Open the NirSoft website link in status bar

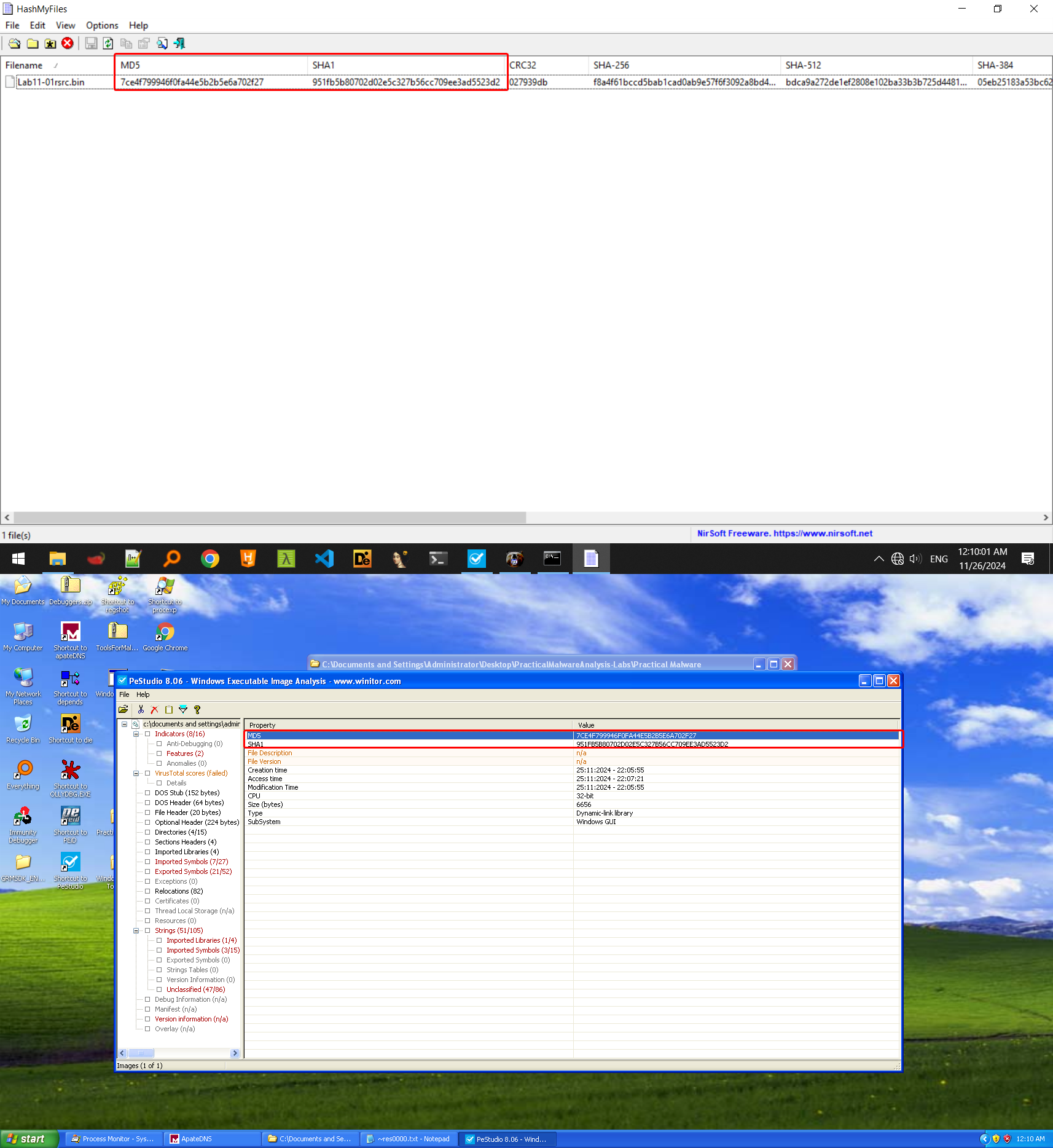[823, 533]
